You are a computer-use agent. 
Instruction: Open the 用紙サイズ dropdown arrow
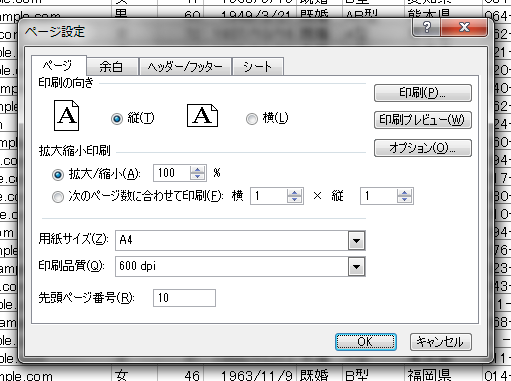point(356,240)
